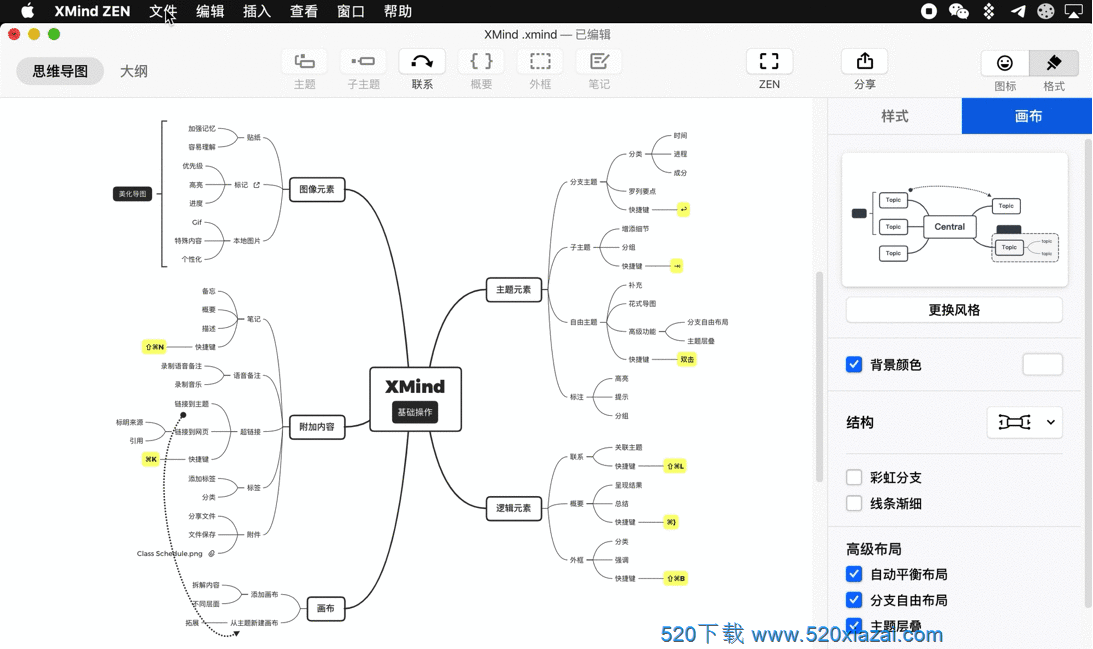Switch to 思维导图 view
The width and height of the screenshot is (1093, 649).
tap(60, 71)
